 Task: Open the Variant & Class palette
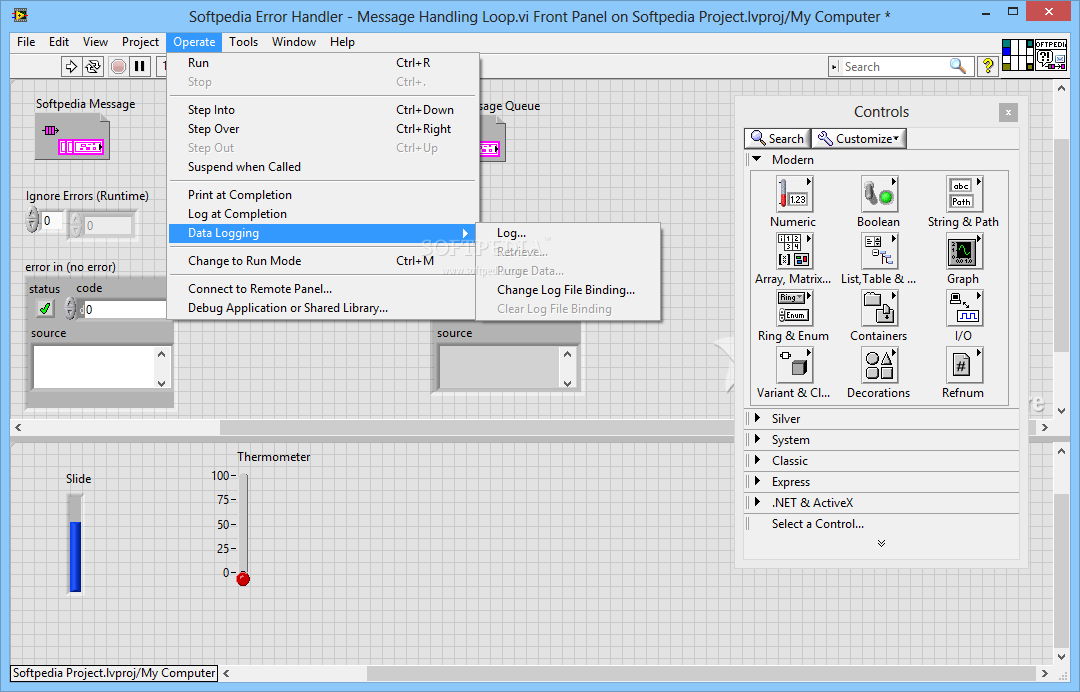tap(793, 365)
